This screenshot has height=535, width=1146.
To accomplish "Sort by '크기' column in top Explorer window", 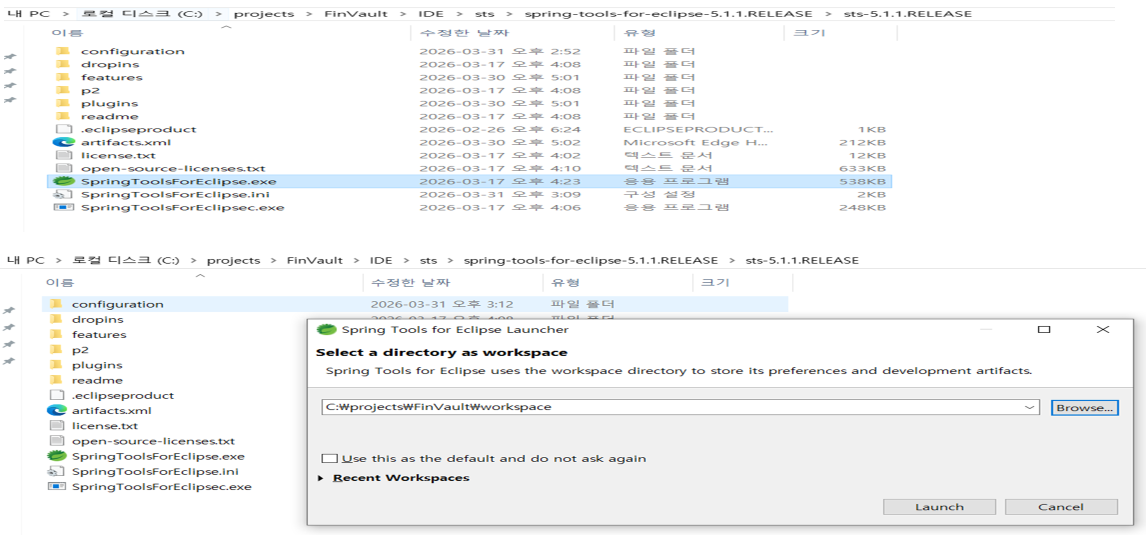I will pos(808,33).
